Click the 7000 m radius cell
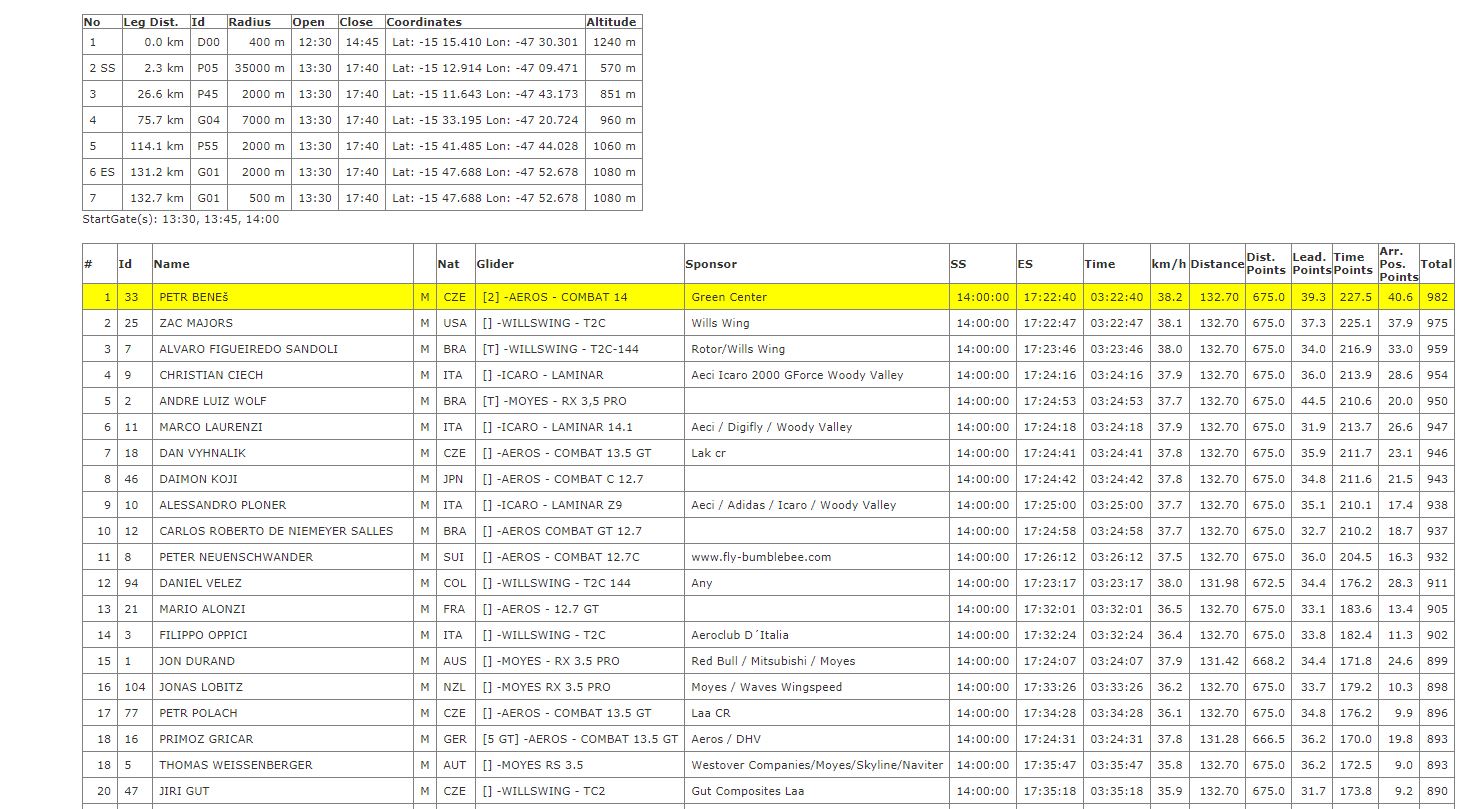The width and height of the screenshot is (1475, 809). (259, 120)
